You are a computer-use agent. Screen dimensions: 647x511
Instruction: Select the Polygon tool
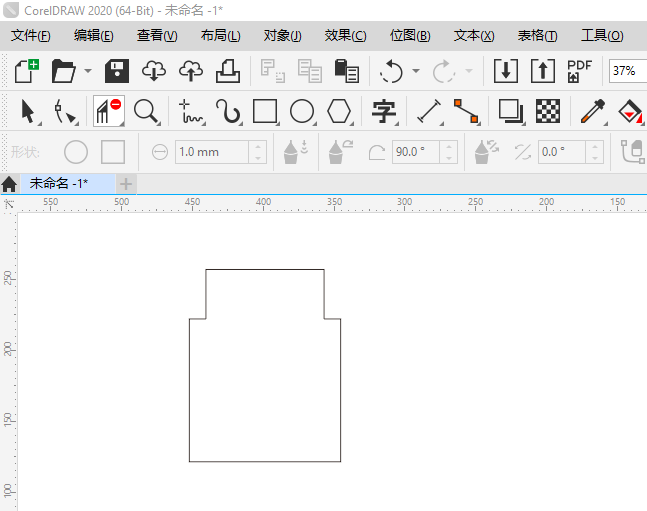pyautogui.click(x=339, y=111)
